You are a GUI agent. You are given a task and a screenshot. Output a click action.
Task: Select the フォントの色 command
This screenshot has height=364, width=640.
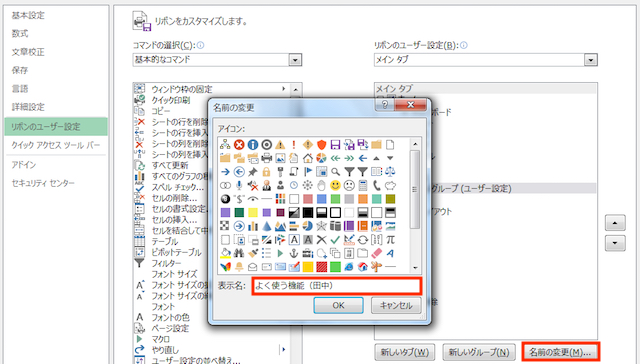click(170, 317)
